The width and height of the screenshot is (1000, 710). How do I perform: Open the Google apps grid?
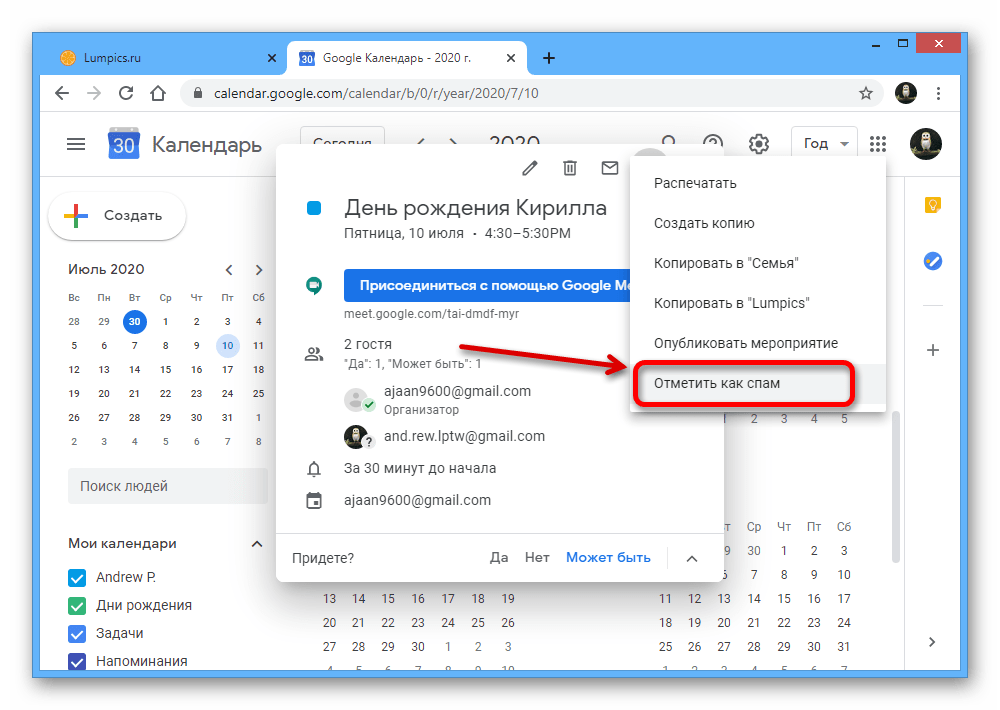tap(878, 144)
